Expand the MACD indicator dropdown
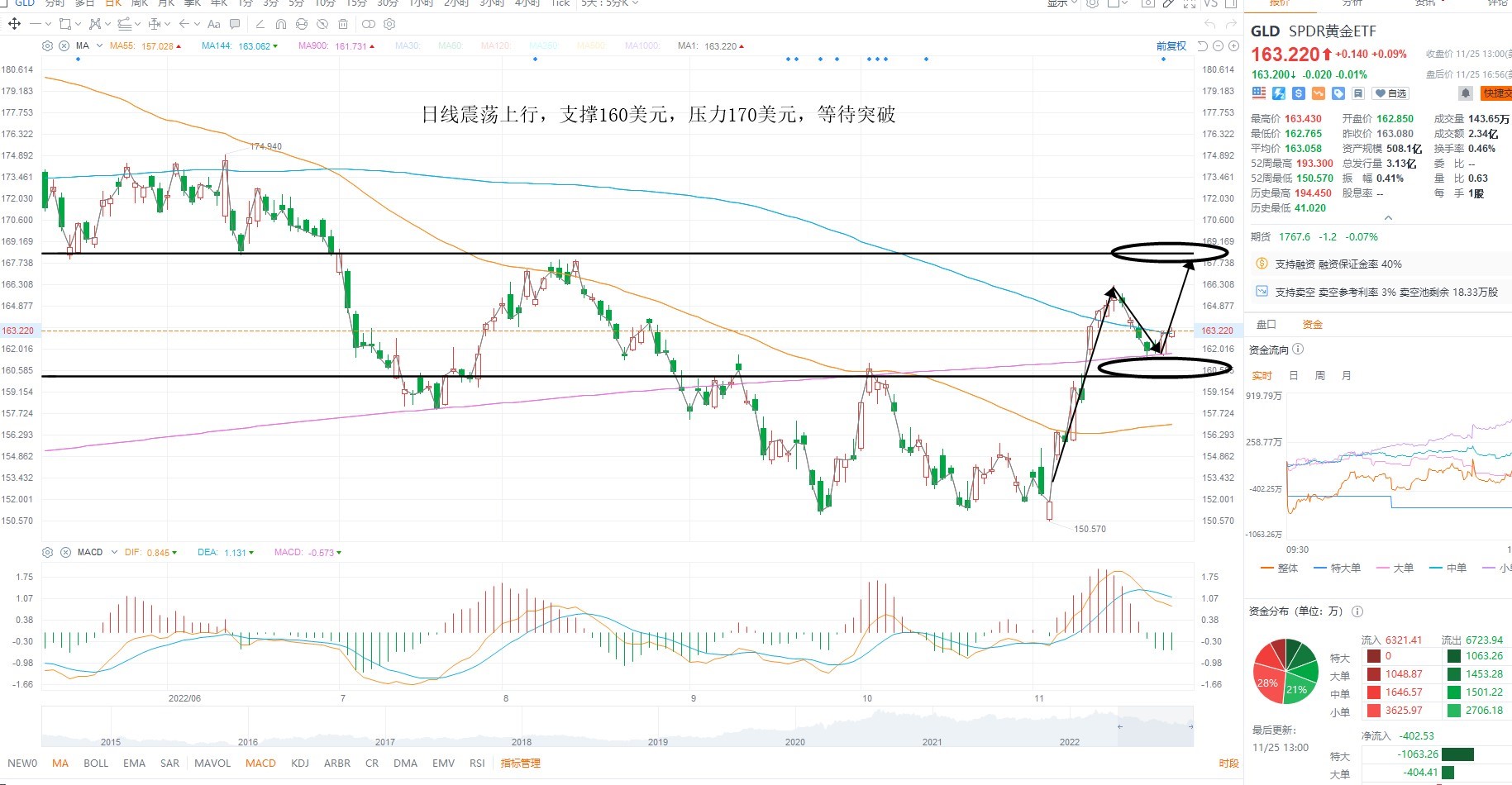 click(112, 552)
